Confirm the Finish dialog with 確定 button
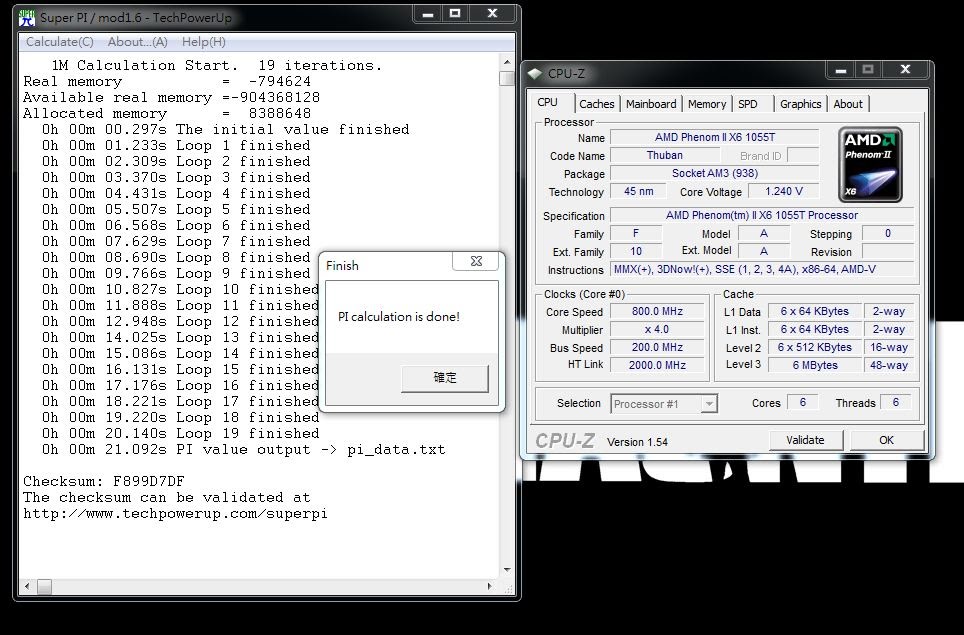 (x=445, y=378)
